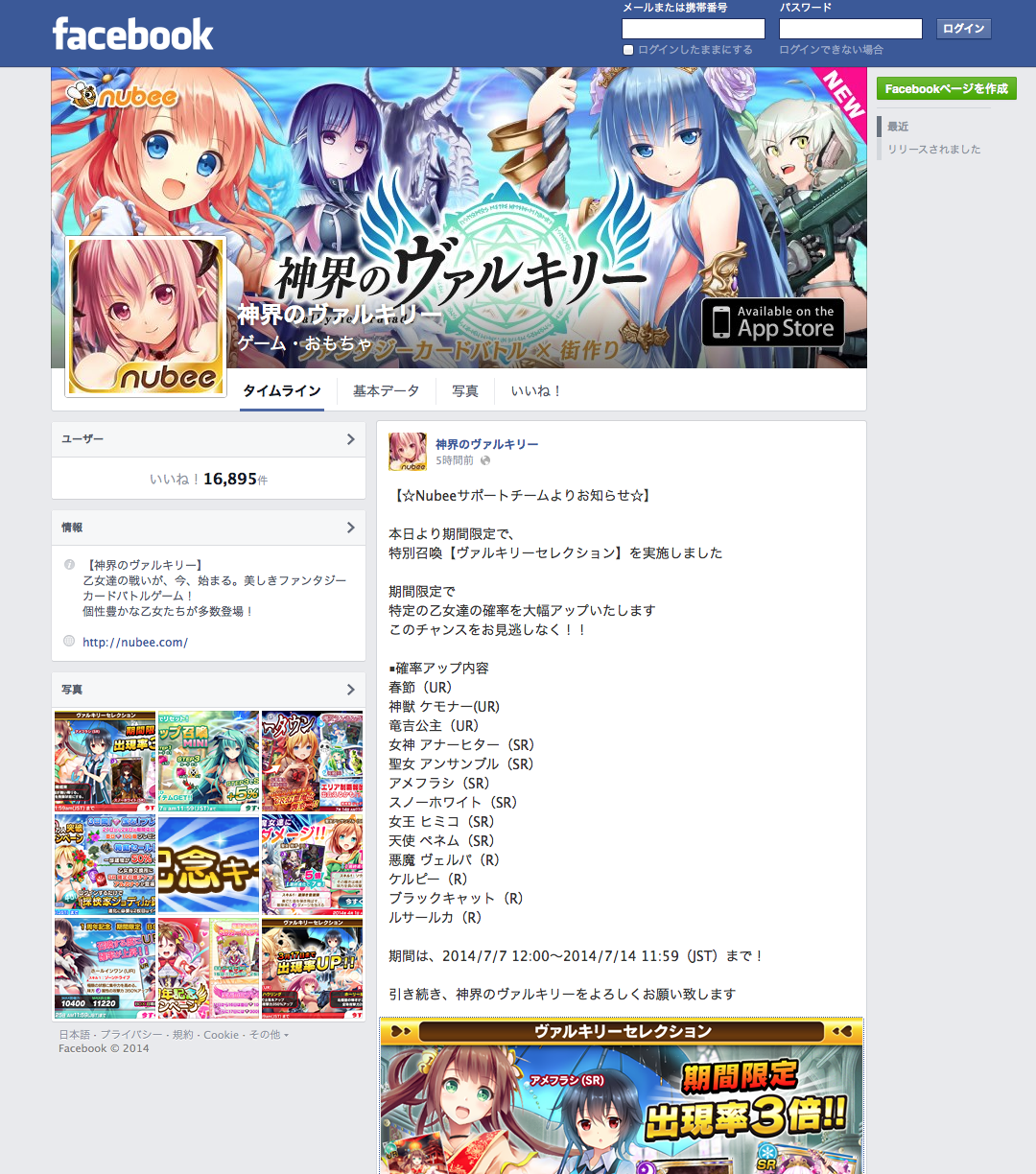Expand the 情報 section chevron
The width and height of the screenshot is (1036, 1174).
point(350,528)
